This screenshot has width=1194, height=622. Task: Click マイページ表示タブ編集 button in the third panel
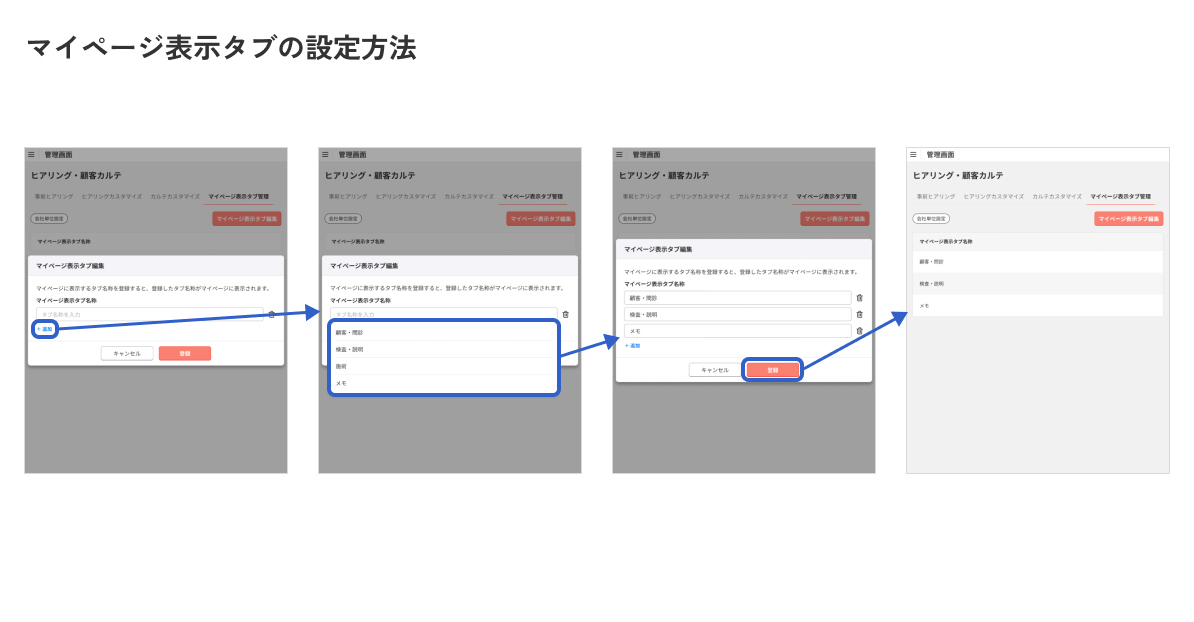pyautogui.click(x=835, y=218)
